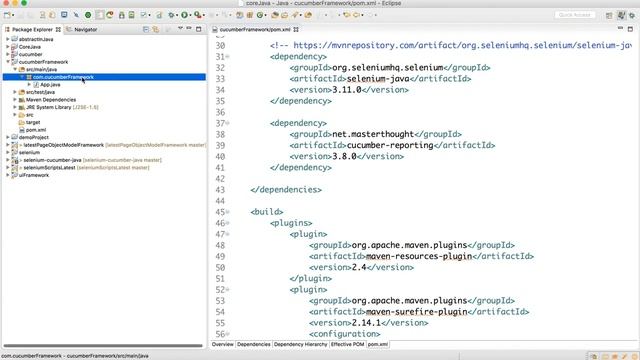Click maven-surefire-plugin text on line 54
Viewport: 640px width, 360px height.
[416, 312]
